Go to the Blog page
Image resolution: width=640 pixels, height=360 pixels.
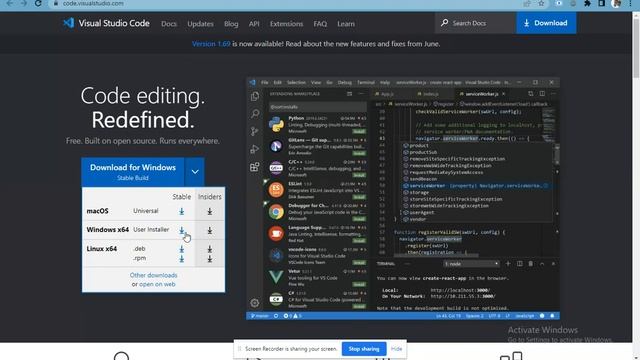[231, 24]
